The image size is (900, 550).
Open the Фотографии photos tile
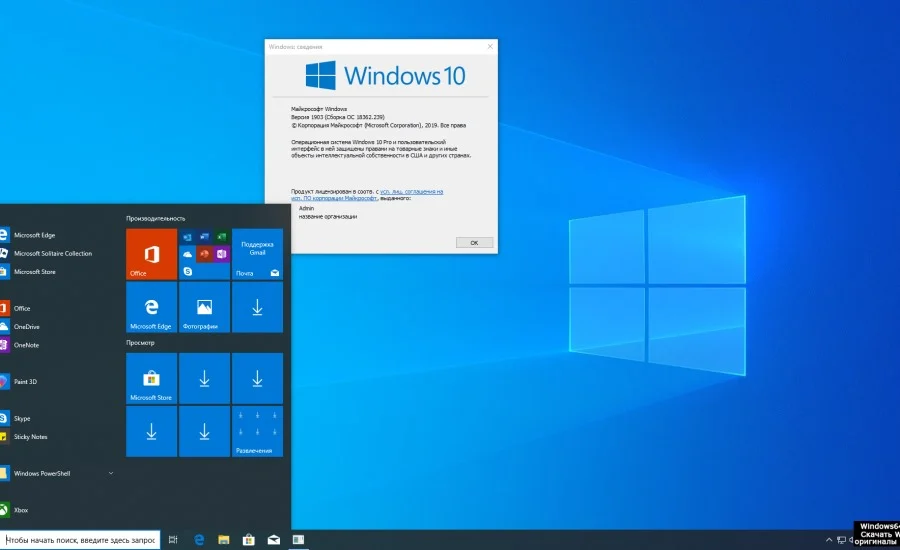[204, 307]
